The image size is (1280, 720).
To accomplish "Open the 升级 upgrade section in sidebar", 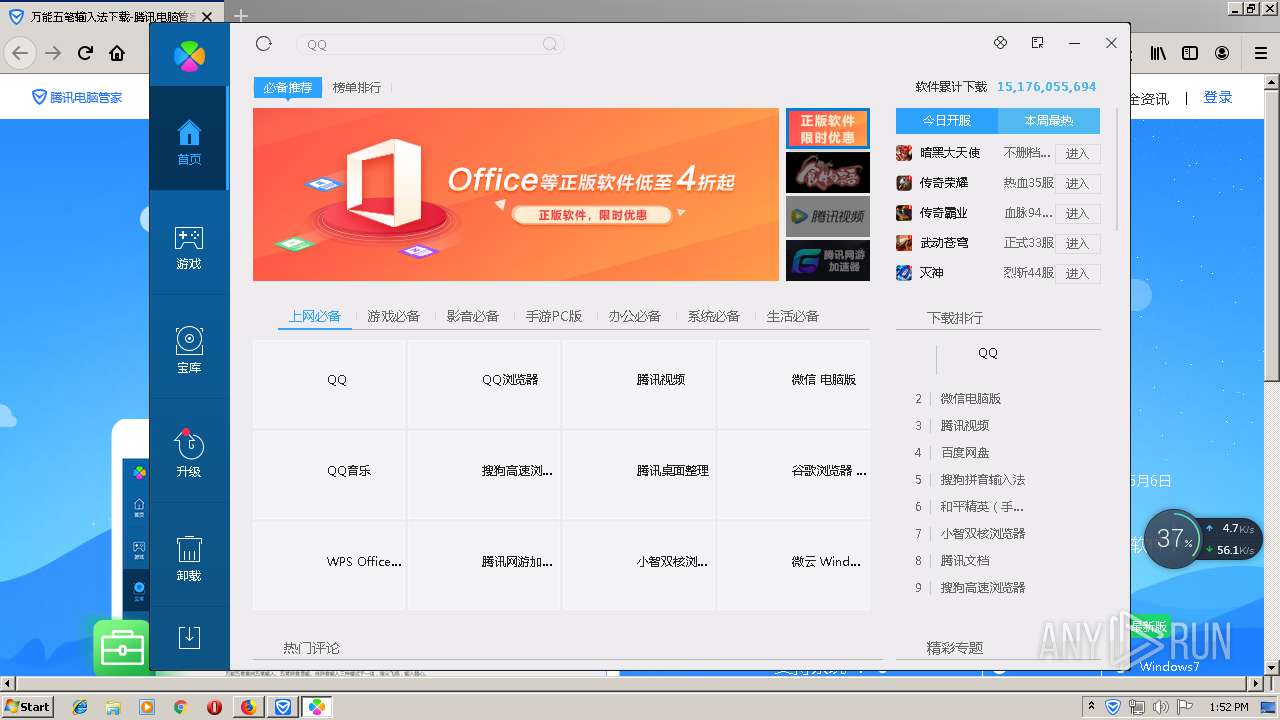I will [189, 453].
